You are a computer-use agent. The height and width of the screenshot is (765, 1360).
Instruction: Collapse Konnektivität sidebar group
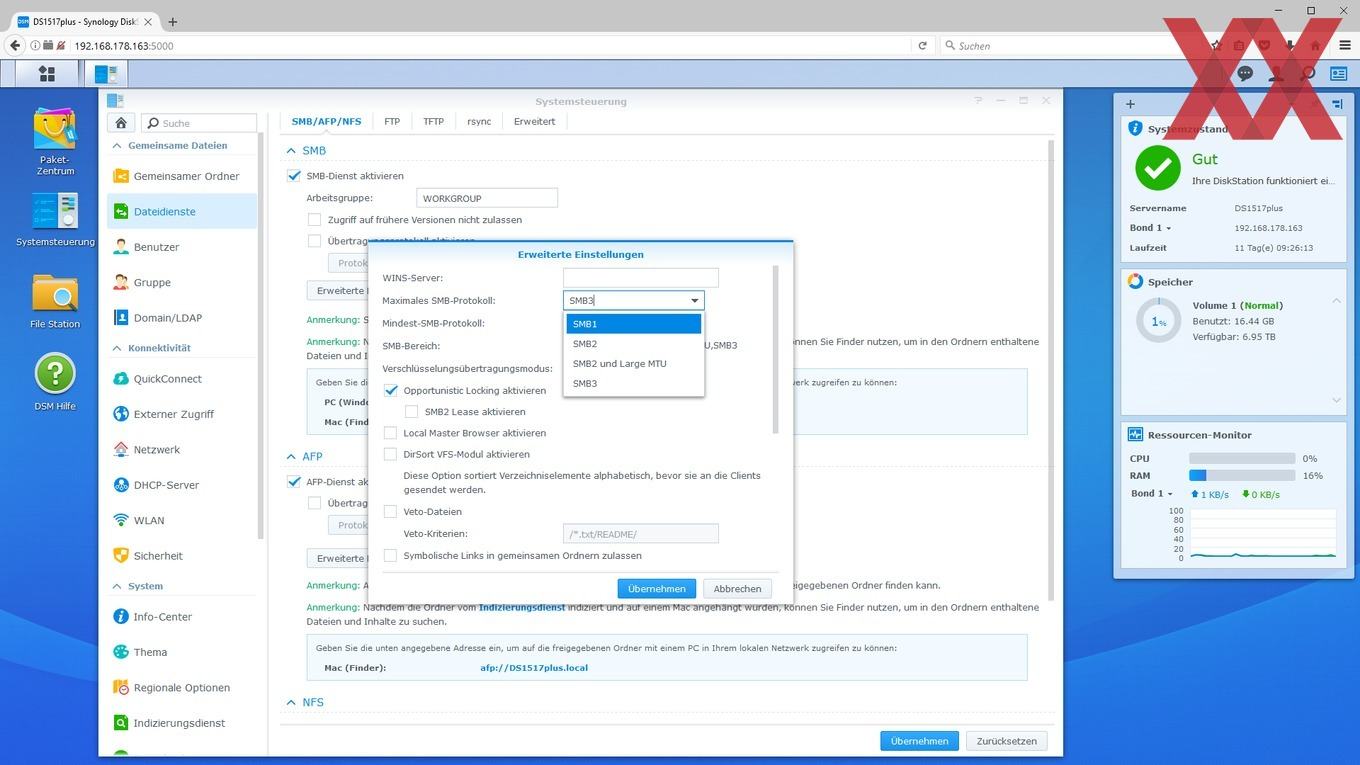(117, 349)
